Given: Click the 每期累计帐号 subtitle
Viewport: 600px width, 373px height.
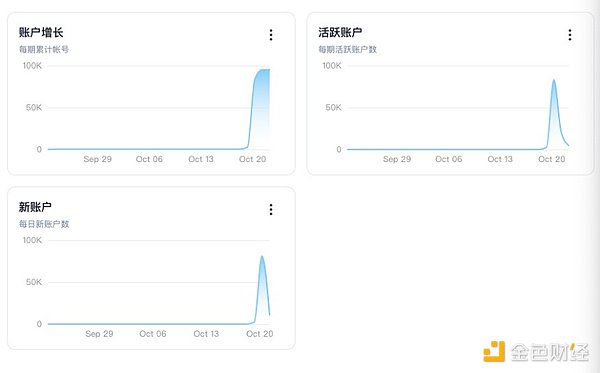Looking at the screenshot, I should (44, 49).
